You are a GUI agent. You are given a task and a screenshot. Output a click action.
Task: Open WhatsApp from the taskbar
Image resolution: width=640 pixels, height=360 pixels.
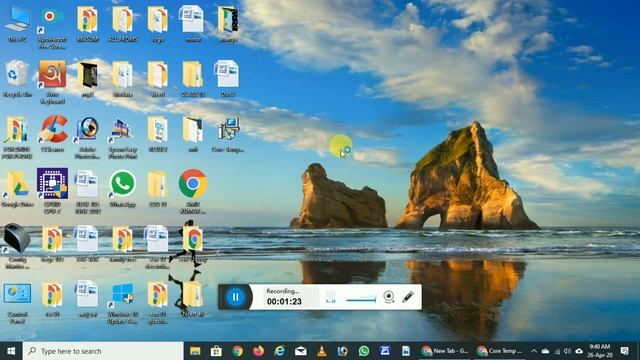coord(364,351)
